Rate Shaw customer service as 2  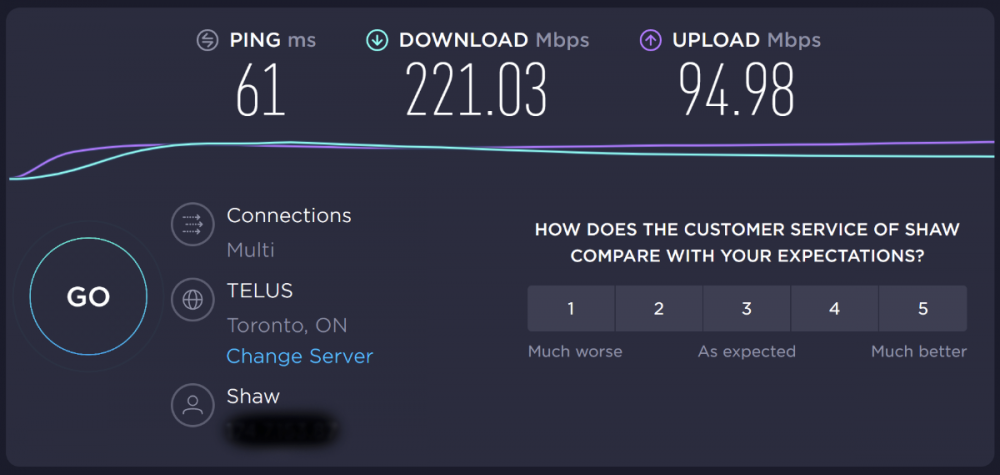click(659, 308)
